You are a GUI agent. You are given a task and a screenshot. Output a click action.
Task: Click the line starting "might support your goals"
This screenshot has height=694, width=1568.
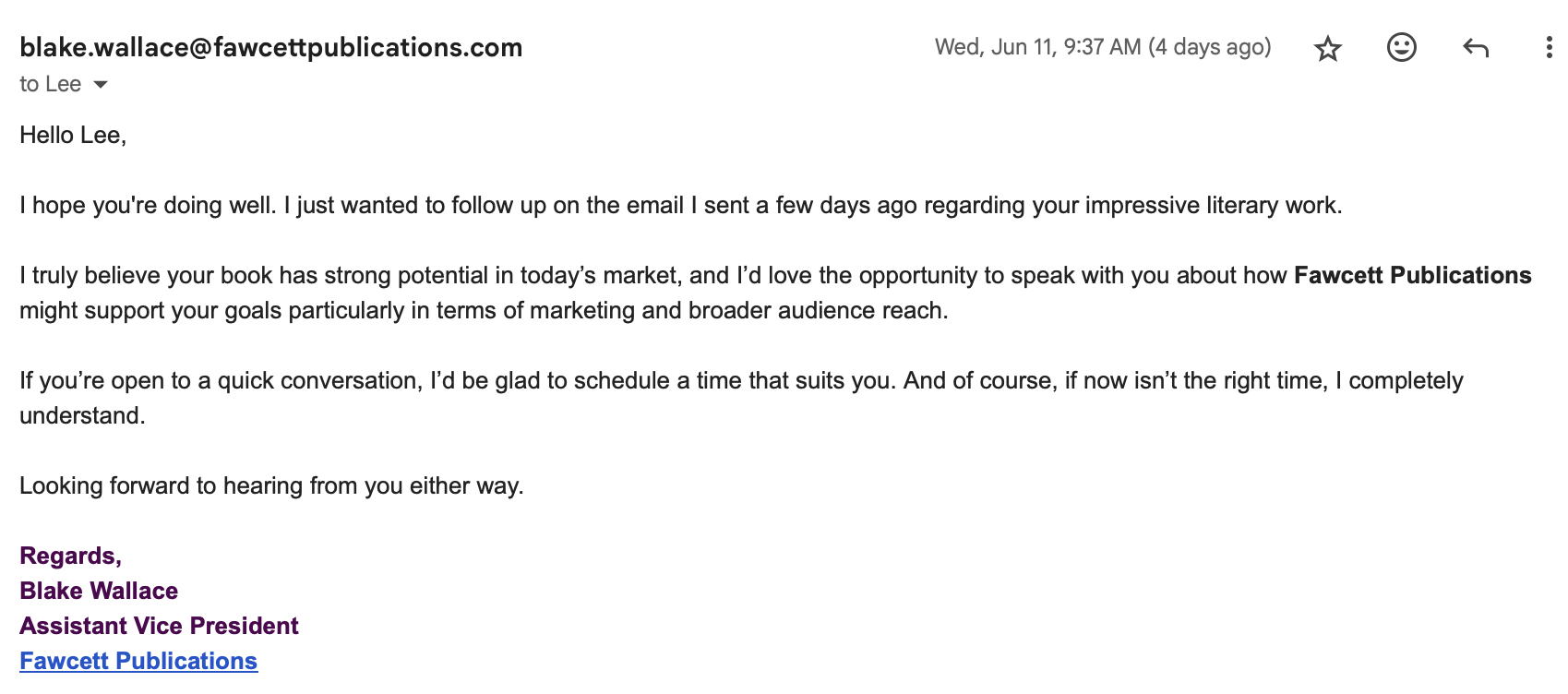click(x=485, y=310)
